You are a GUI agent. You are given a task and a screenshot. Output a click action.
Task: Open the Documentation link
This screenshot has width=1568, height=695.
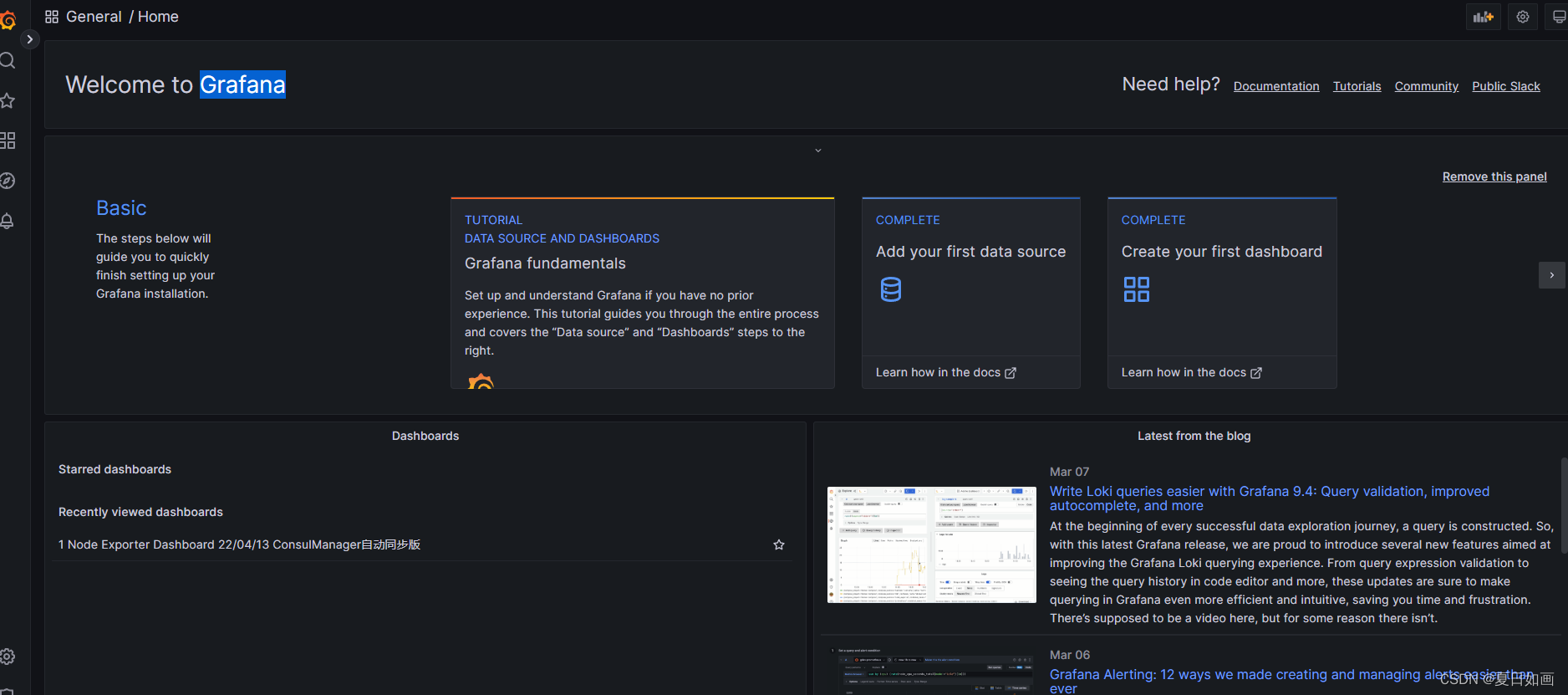click(1276, 86)
